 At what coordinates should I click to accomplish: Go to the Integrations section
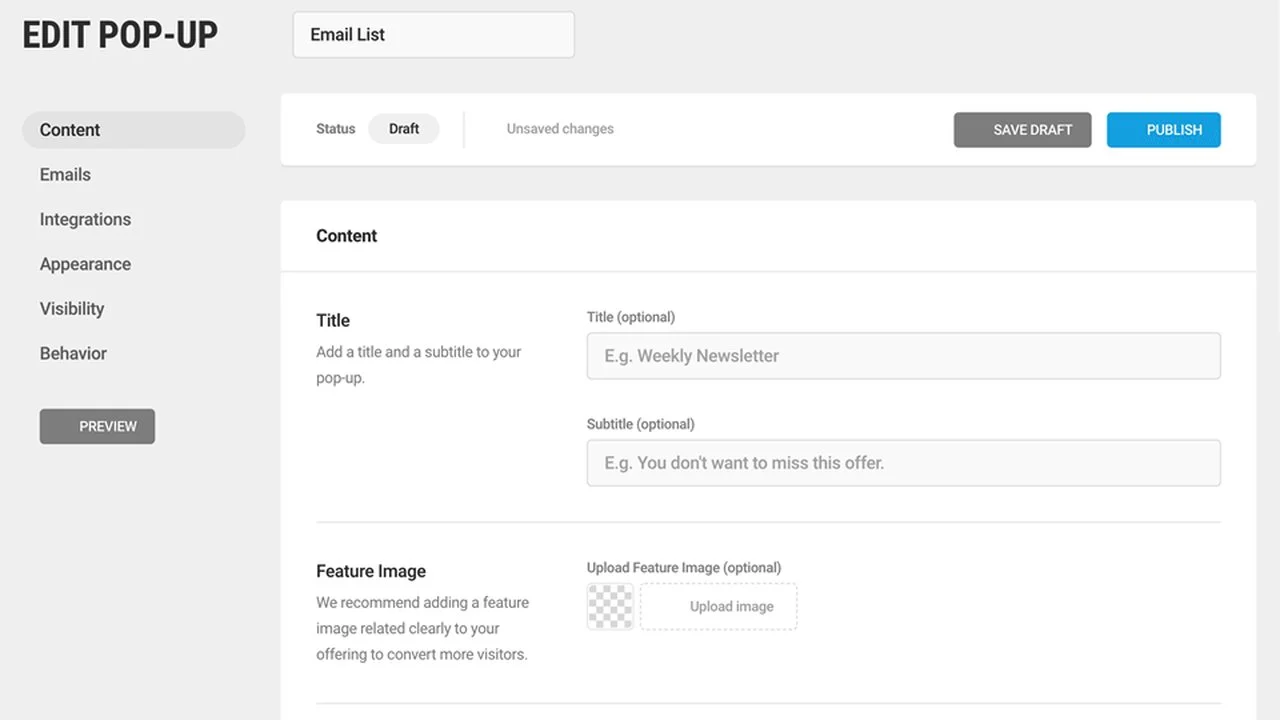click(85, 219)
